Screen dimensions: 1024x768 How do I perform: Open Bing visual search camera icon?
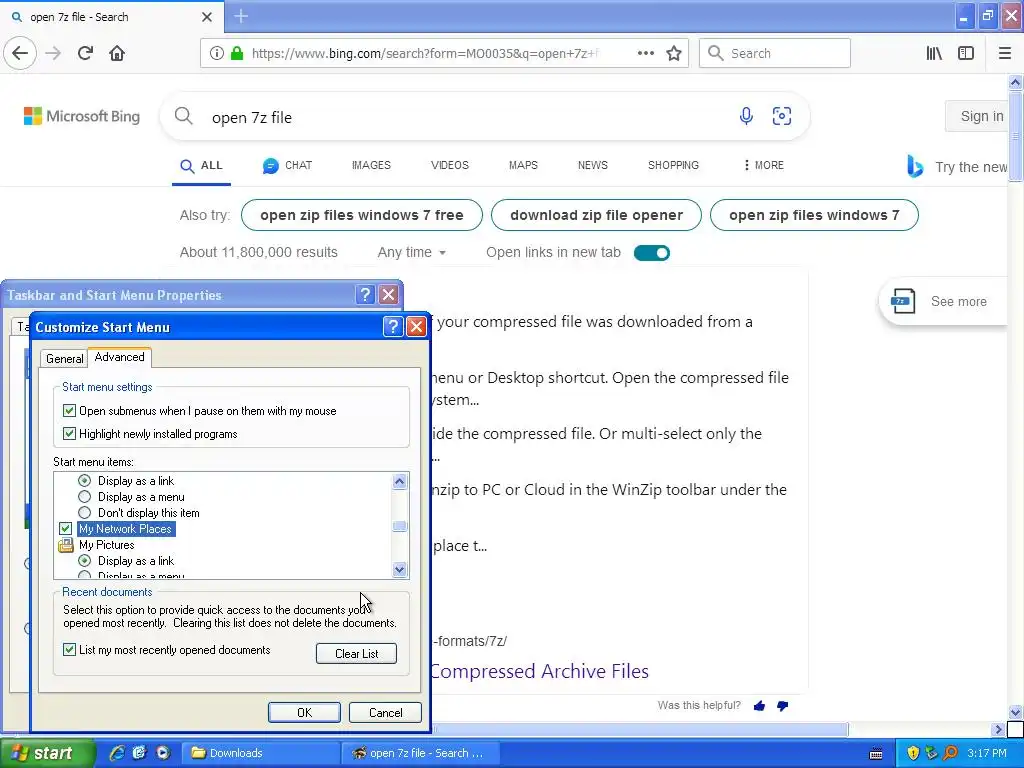tap(782, 116)
